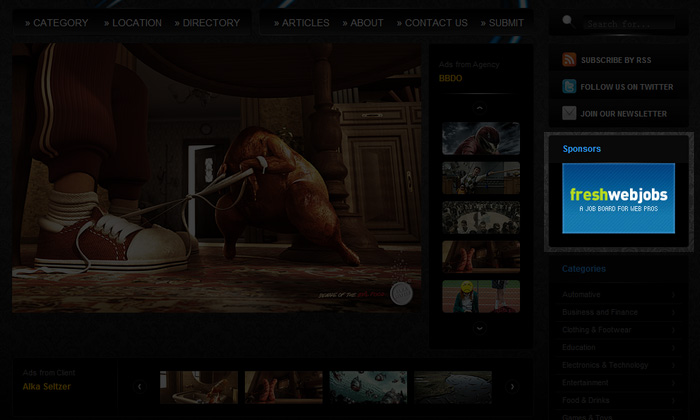This screenshot has width=700, height=420.
Task: Open the Electronics & Technology category
Action: 605,365
